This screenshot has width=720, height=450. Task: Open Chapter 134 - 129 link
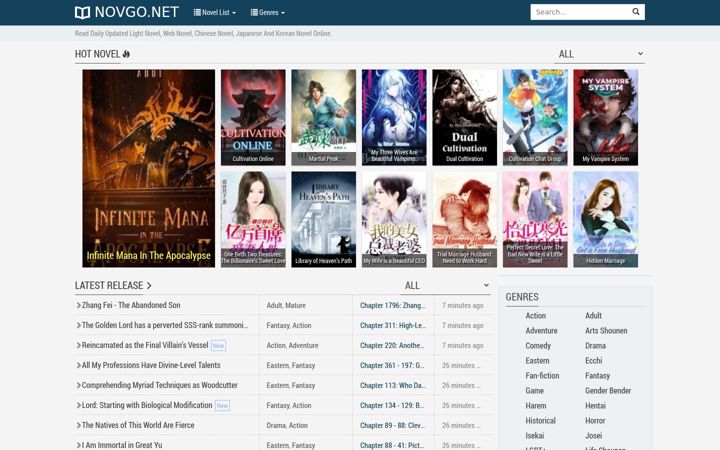392,405
